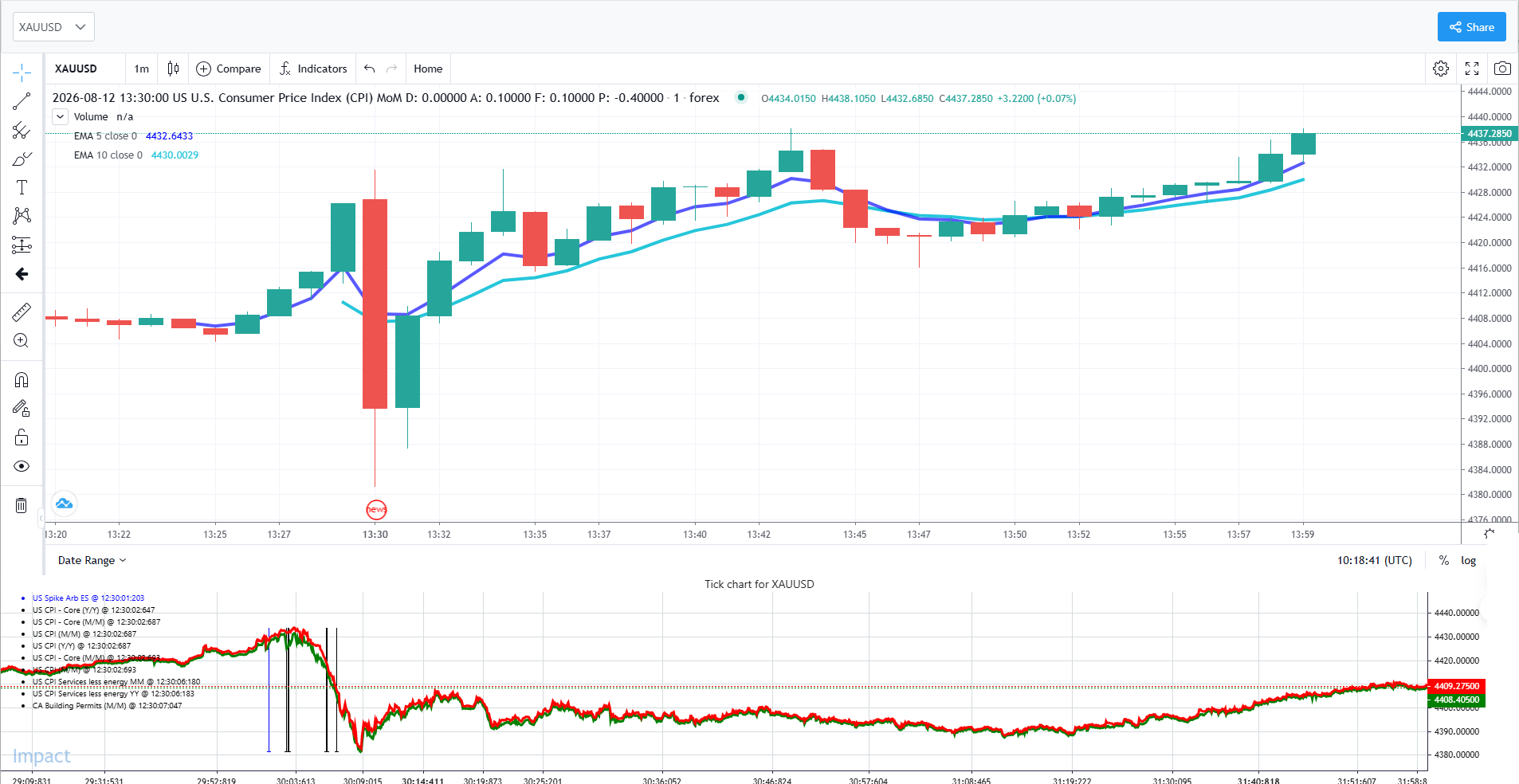Choose the chart patterns tool

(22, 216)
